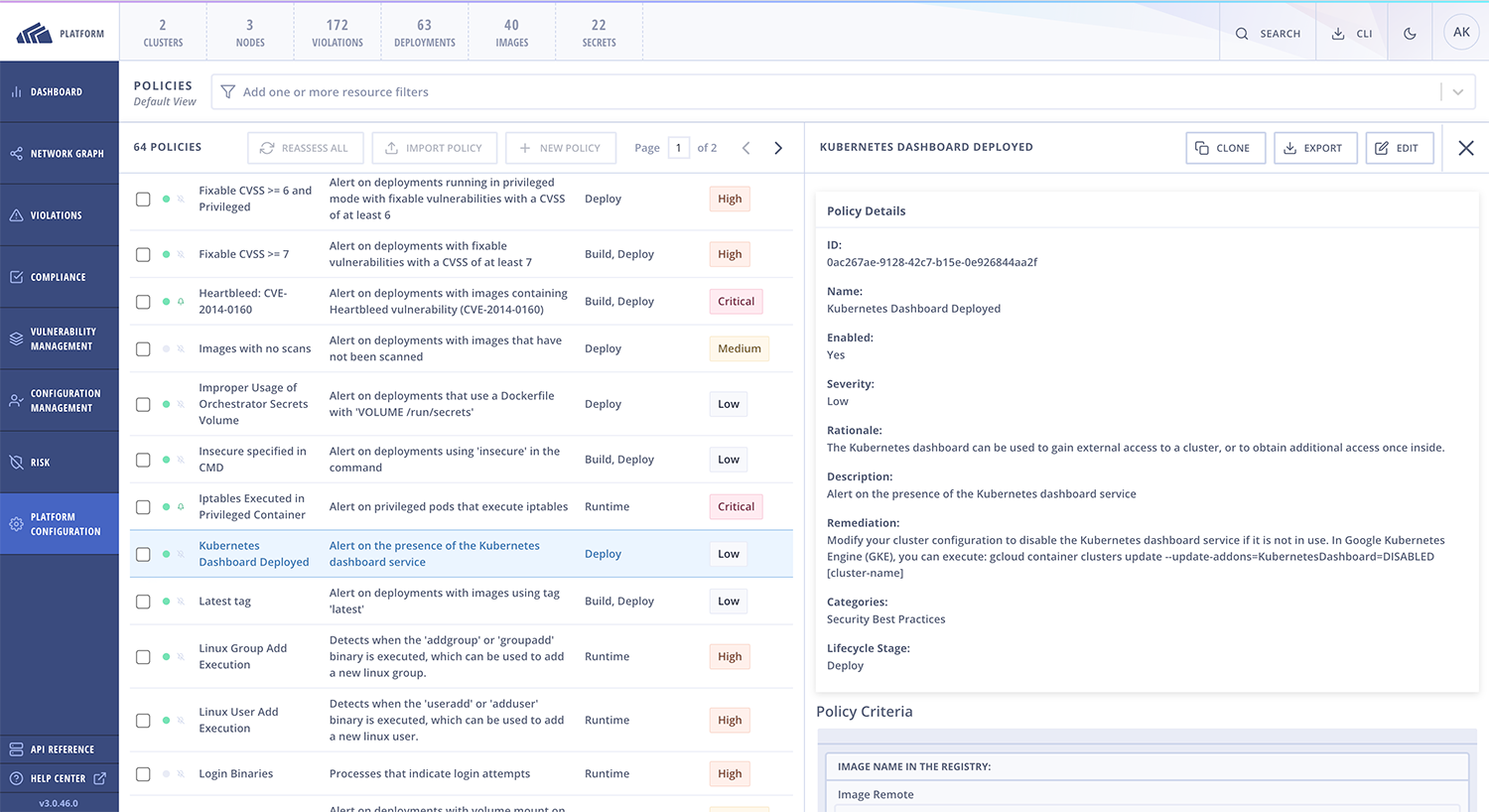
Task: Click the Clone policy button
Action: click(1225, 148)
